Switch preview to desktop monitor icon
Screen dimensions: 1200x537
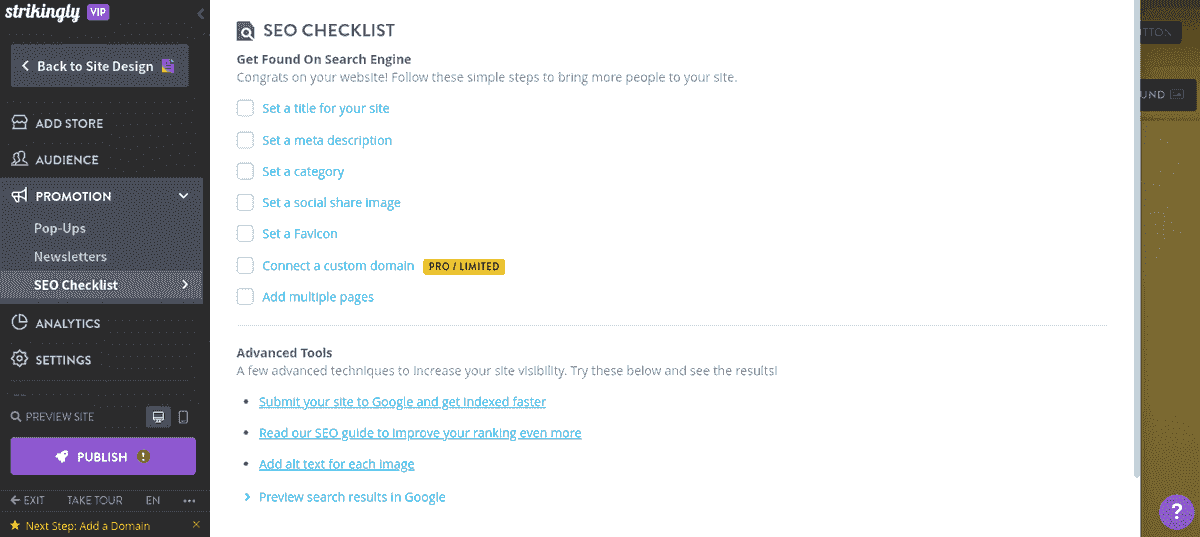click(158, 417)
